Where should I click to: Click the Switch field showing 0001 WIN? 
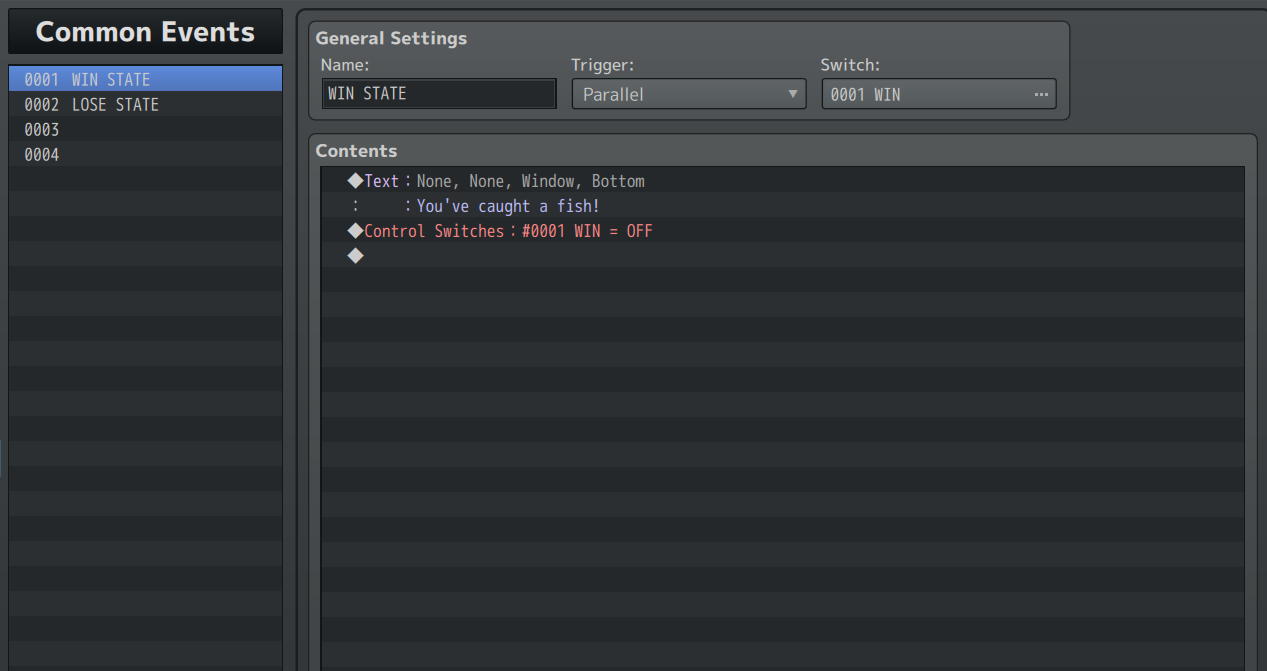pyautogui.click(x=939, y=94)
